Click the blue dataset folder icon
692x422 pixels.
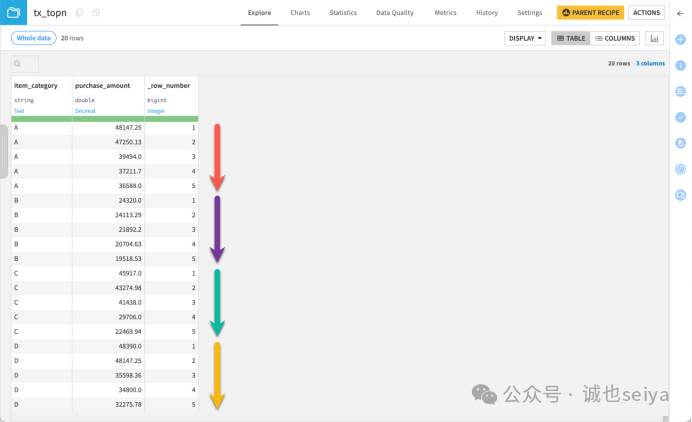coord(13,12)
